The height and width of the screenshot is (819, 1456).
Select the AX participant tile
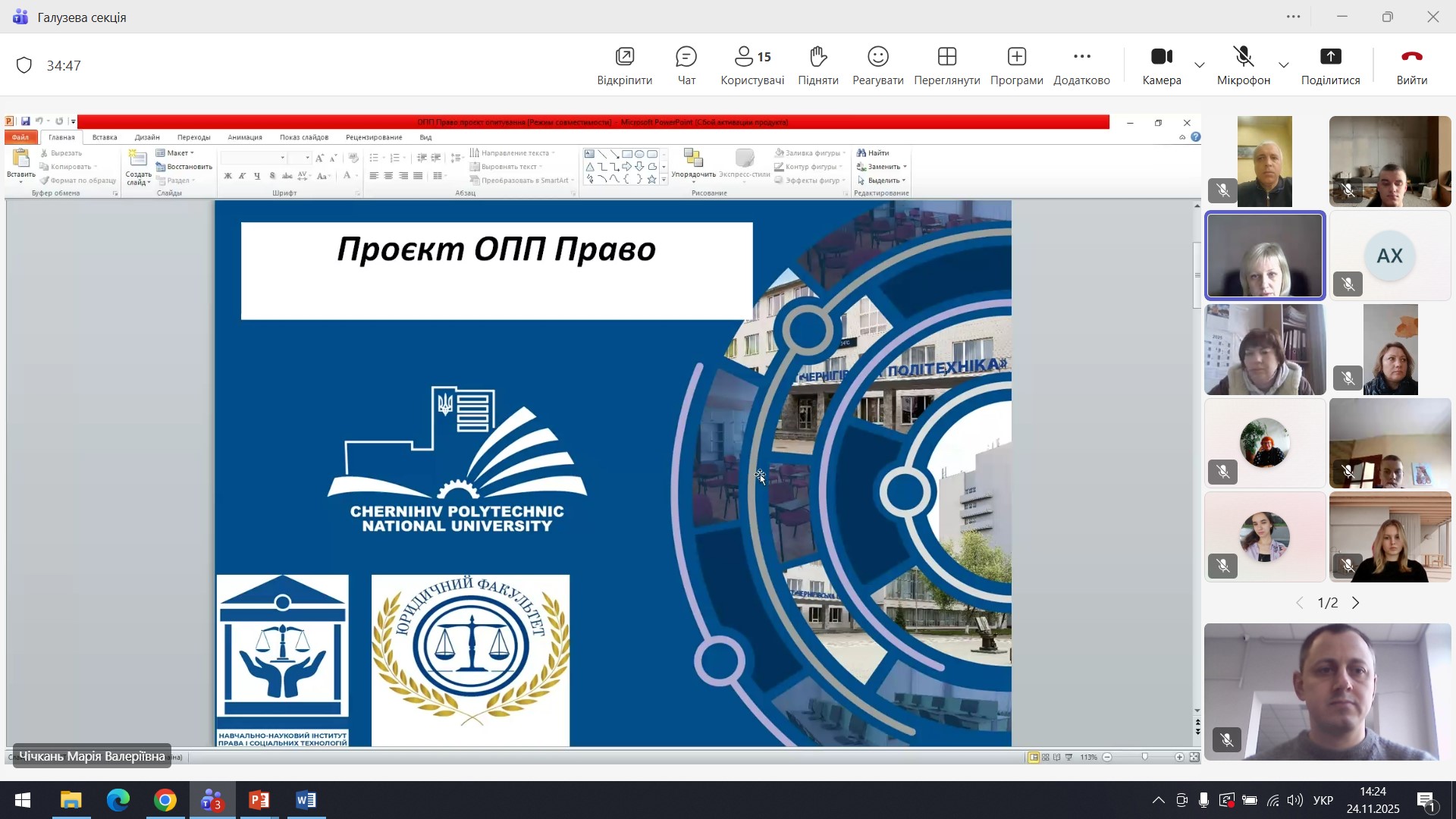1389,256
